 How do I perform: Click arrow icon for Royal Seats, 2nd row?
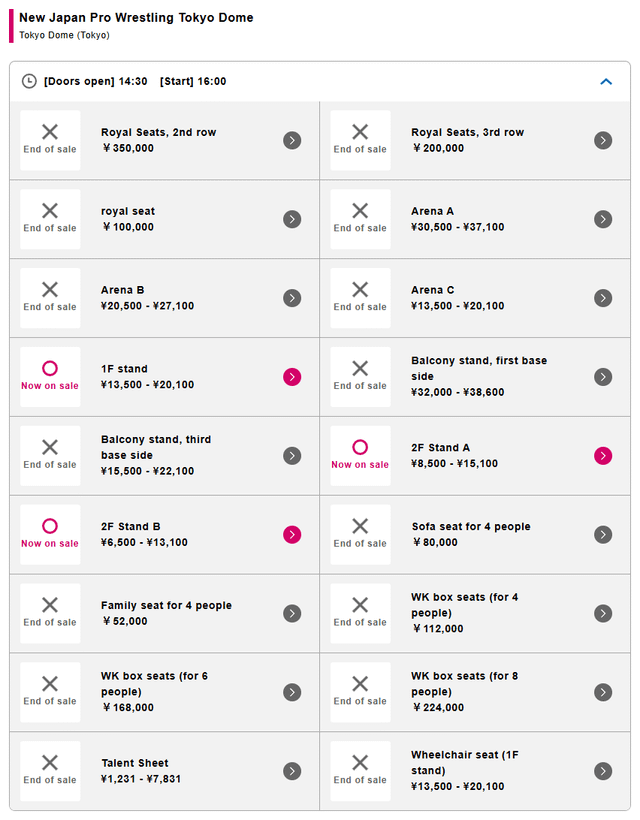(292, 140)
